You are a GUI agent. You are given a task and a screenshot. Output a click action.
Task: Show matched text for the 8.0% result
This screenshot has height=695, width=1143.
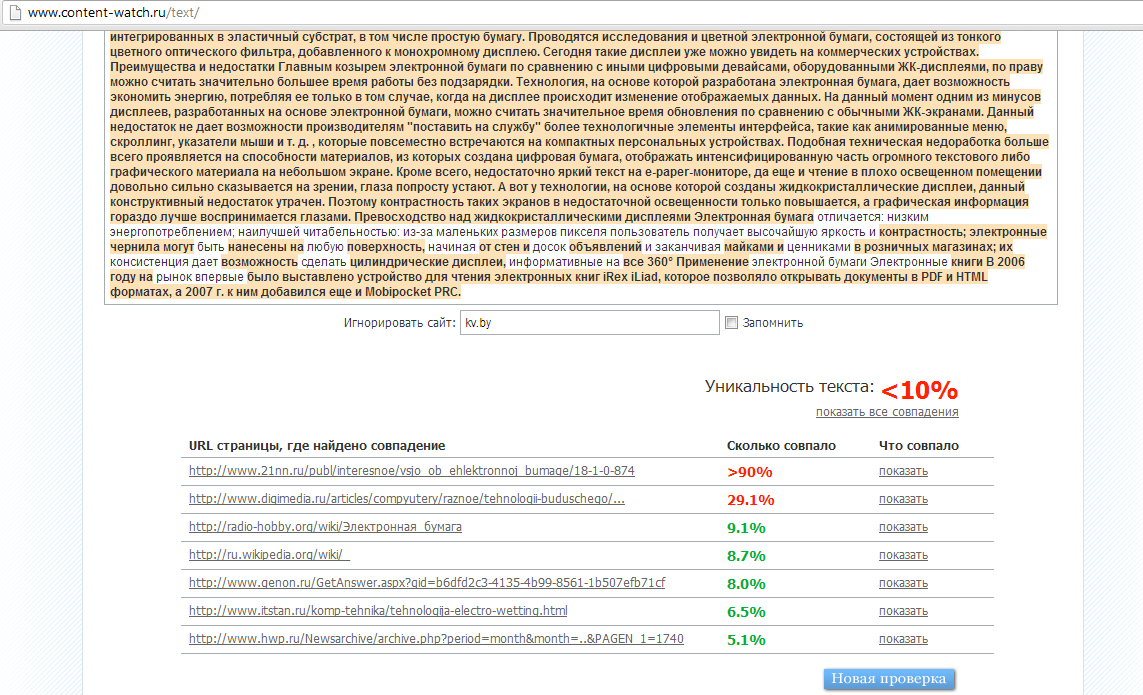tap(903, 583)
